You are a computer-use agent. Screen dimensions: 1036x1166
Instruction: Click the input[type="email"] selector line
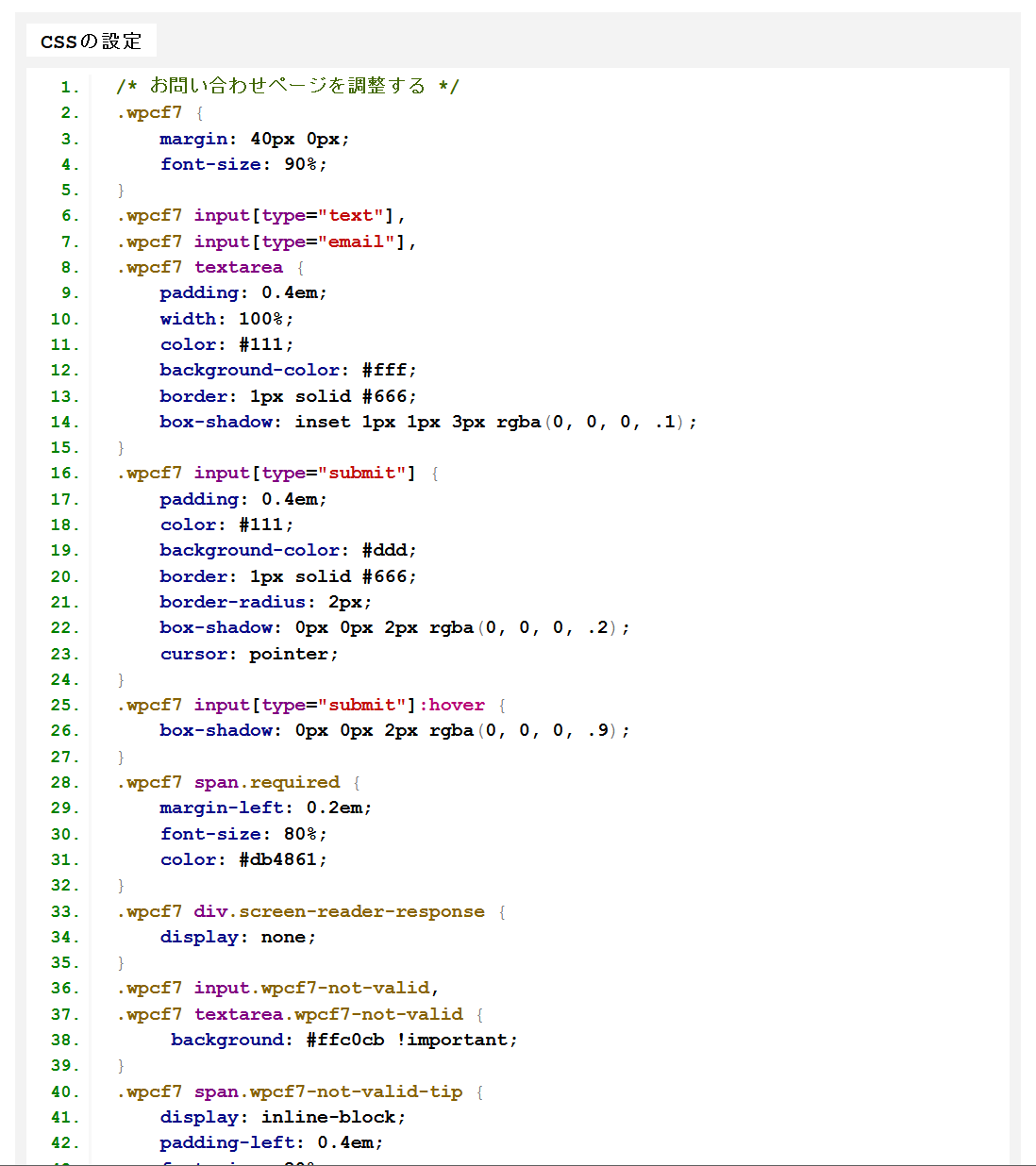(266, 242)
